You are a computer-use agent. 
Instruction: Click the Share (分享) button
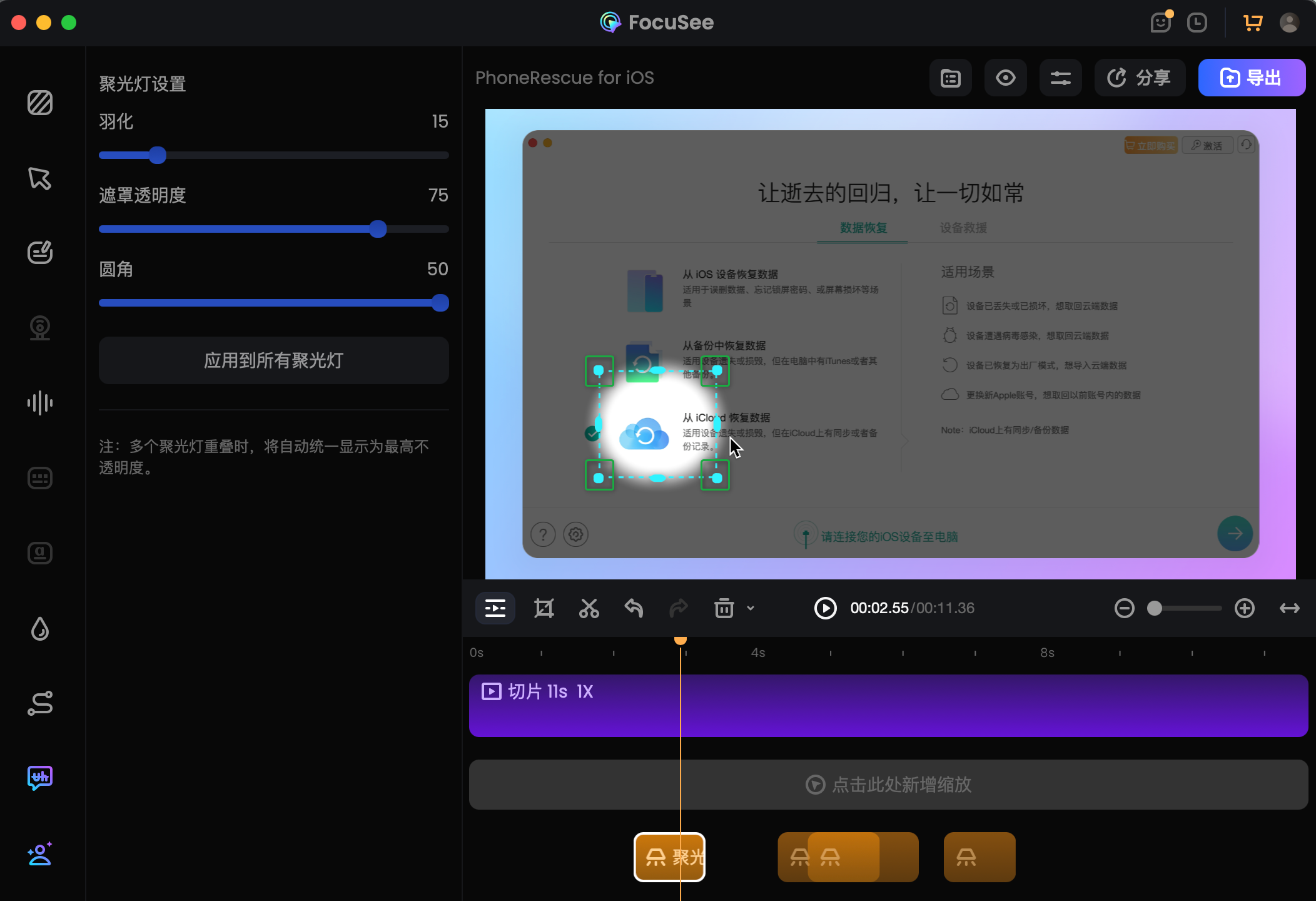(x=1140, y=78)
